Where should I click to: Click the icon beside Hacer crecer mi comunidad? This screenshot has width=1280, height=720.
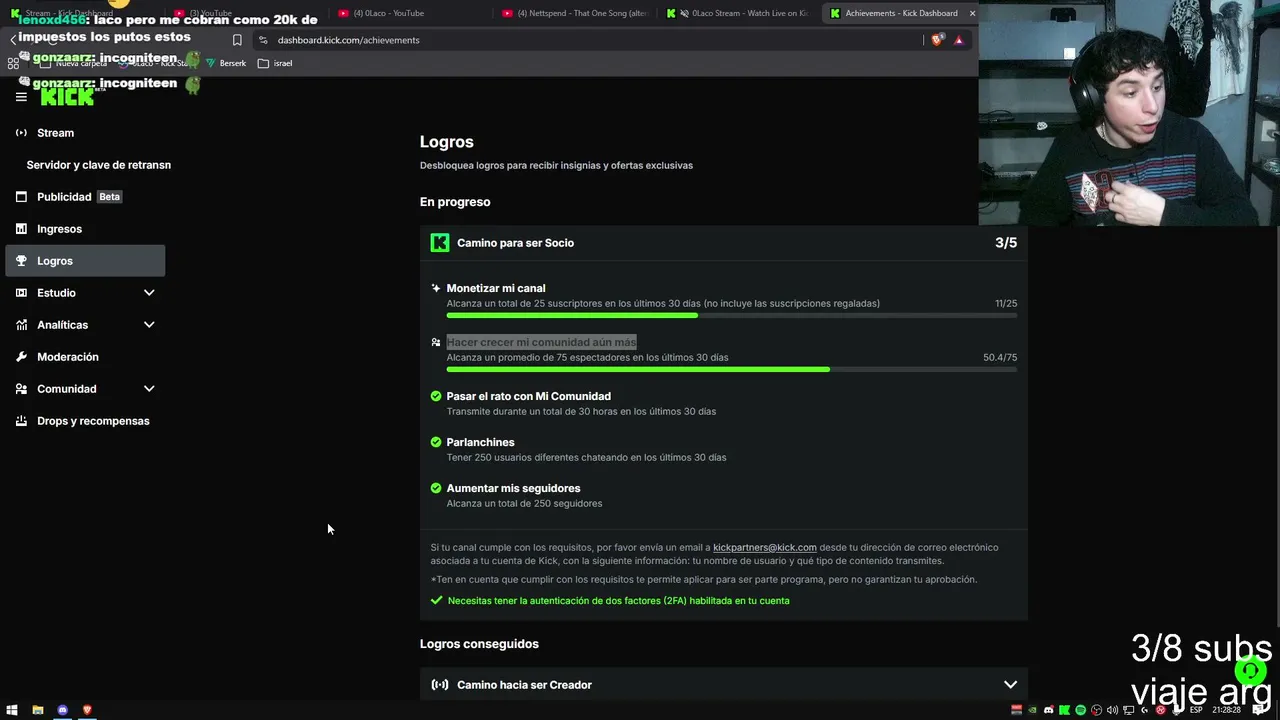pyautogui.click(x=436, y=342)
